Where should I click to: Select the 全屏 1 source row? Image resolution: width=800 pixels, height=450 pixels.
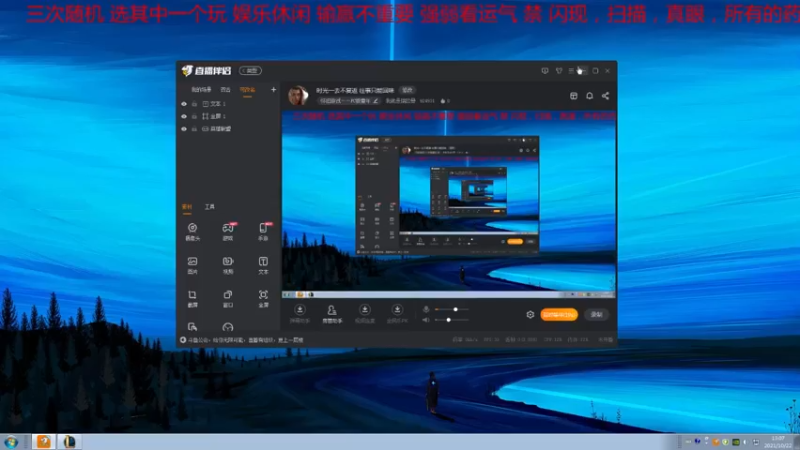(x=229, y=116)
